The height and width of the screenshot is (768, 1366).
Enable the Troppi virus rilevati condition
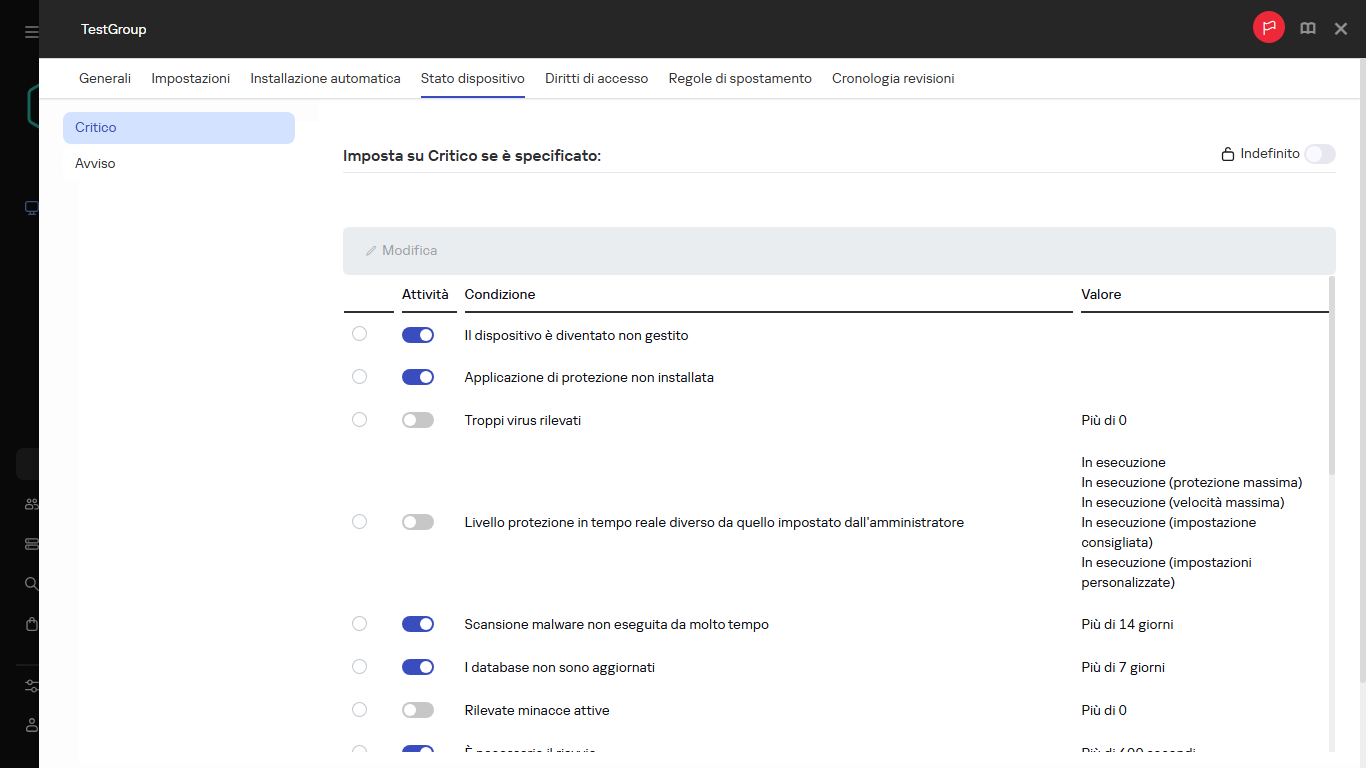[417, 420]
